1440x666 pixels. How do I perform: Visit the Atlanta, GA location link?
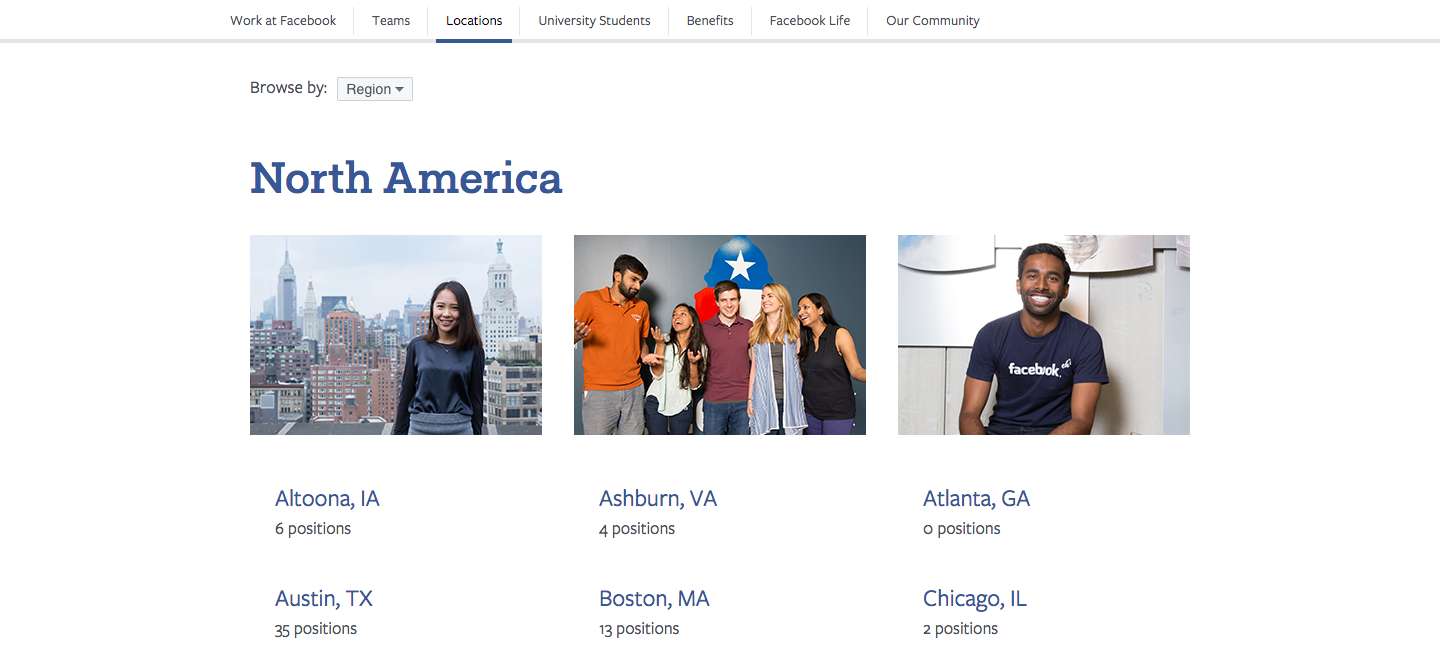[976, 498]
